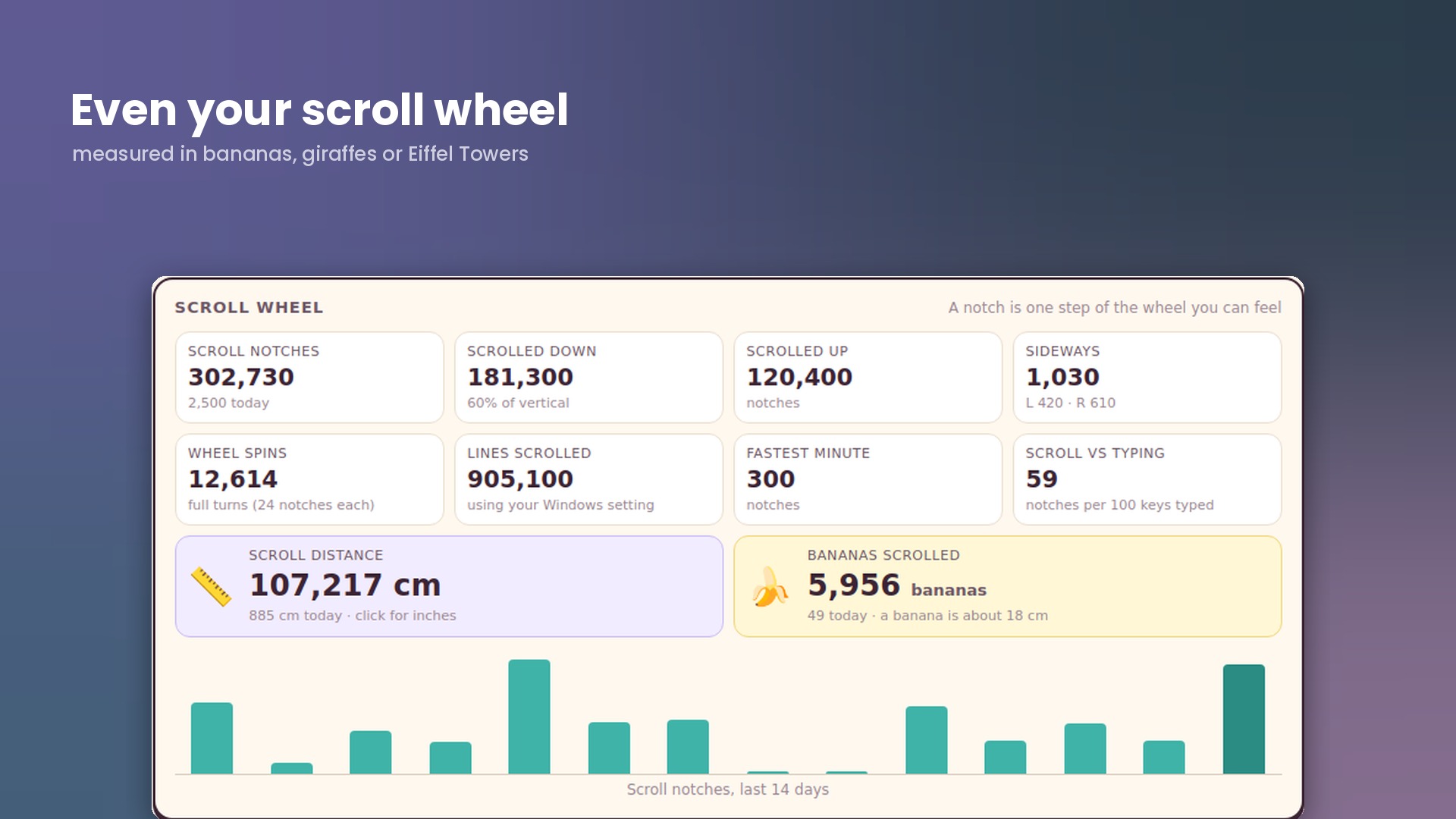Click "measured in bananas, giraffes or Eiffel Towers" subtitle

point(300,154)
